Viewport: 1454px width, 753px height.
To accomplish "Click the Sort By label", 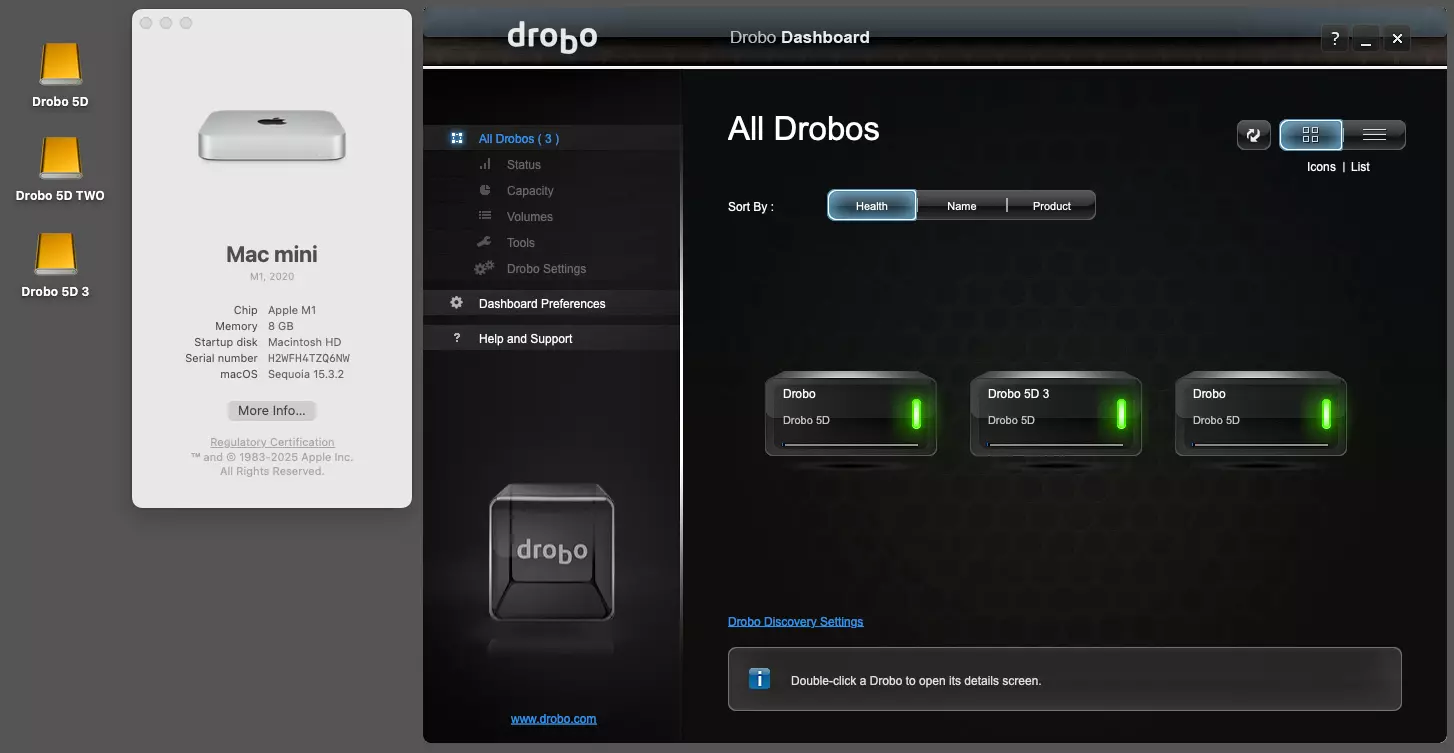I will click(751, 207).
